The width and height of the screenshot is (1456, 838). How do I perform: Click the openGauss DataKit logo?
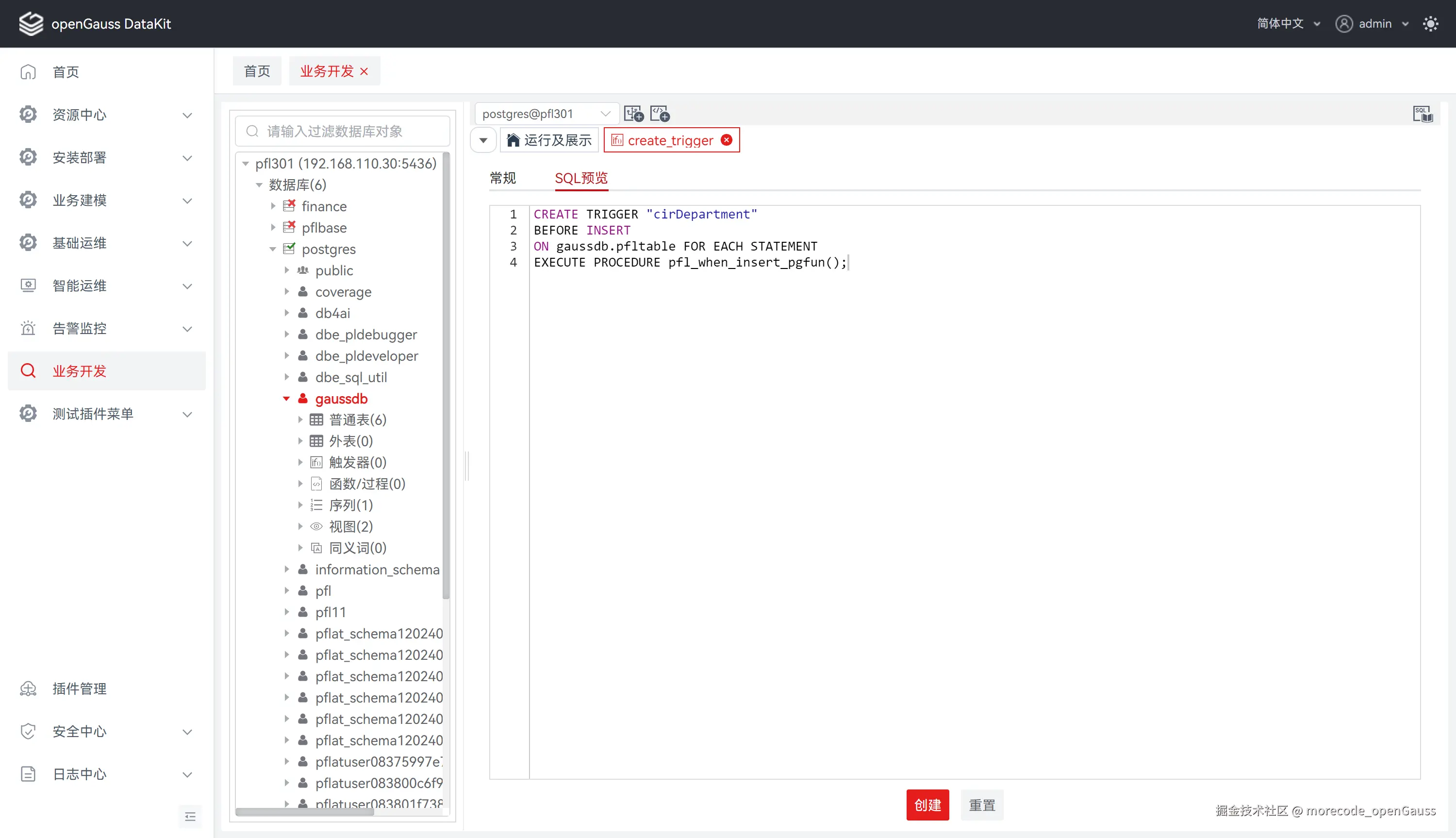(x=31, y=24)
